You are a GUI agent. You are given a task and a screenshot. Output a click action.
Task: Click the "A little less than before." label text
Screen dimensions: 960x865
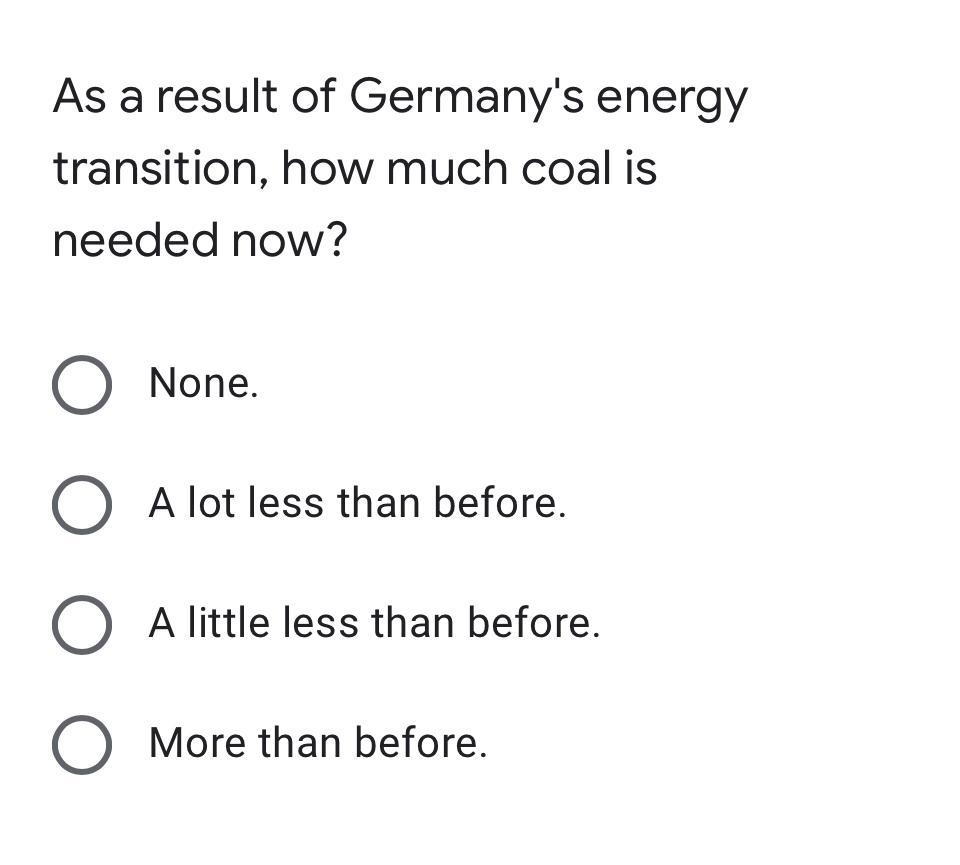375,623
